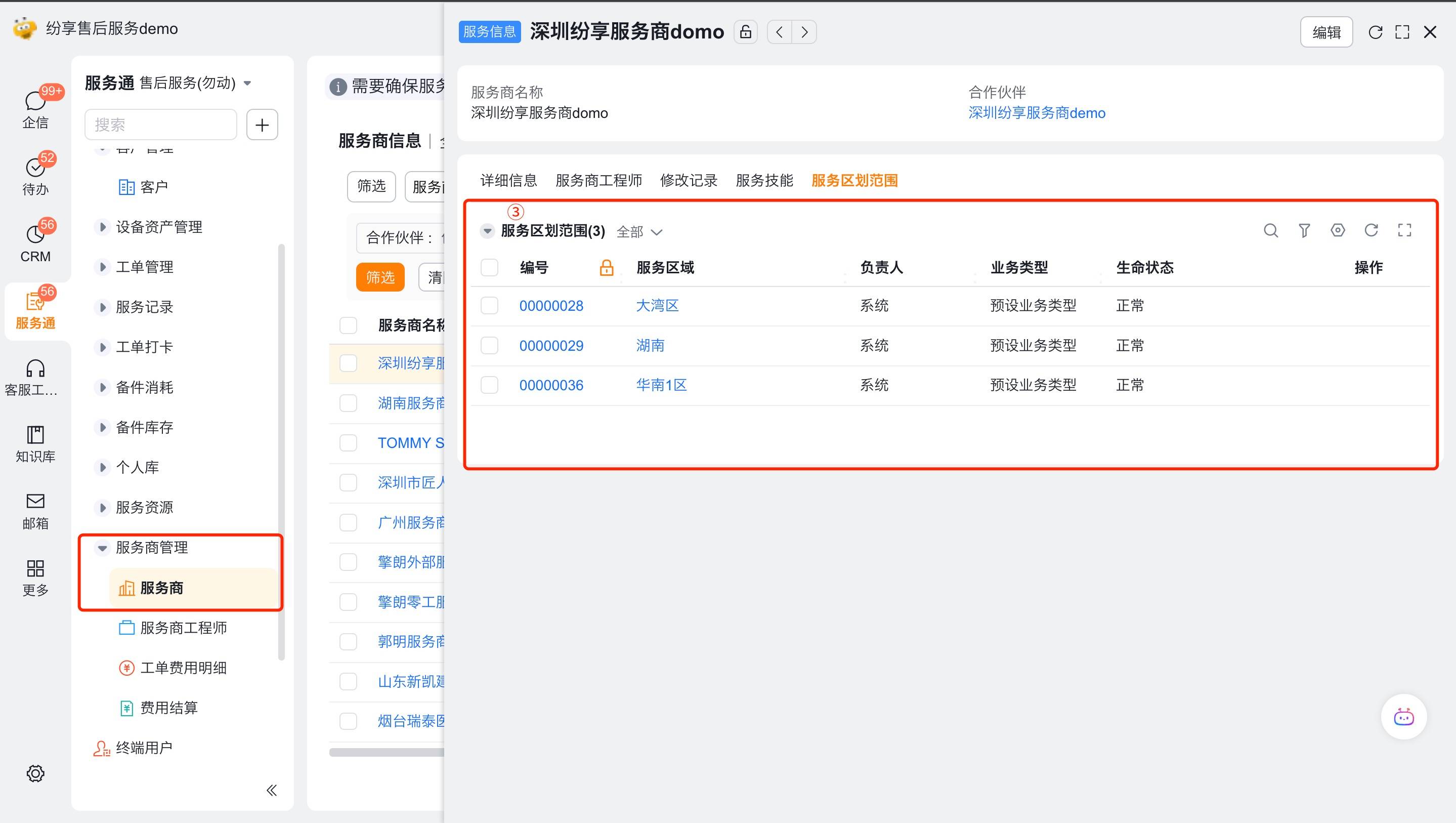Open the settings gear at sidebar bottom
Viewport: 1456px width, 823px height.
pos(35,773)
